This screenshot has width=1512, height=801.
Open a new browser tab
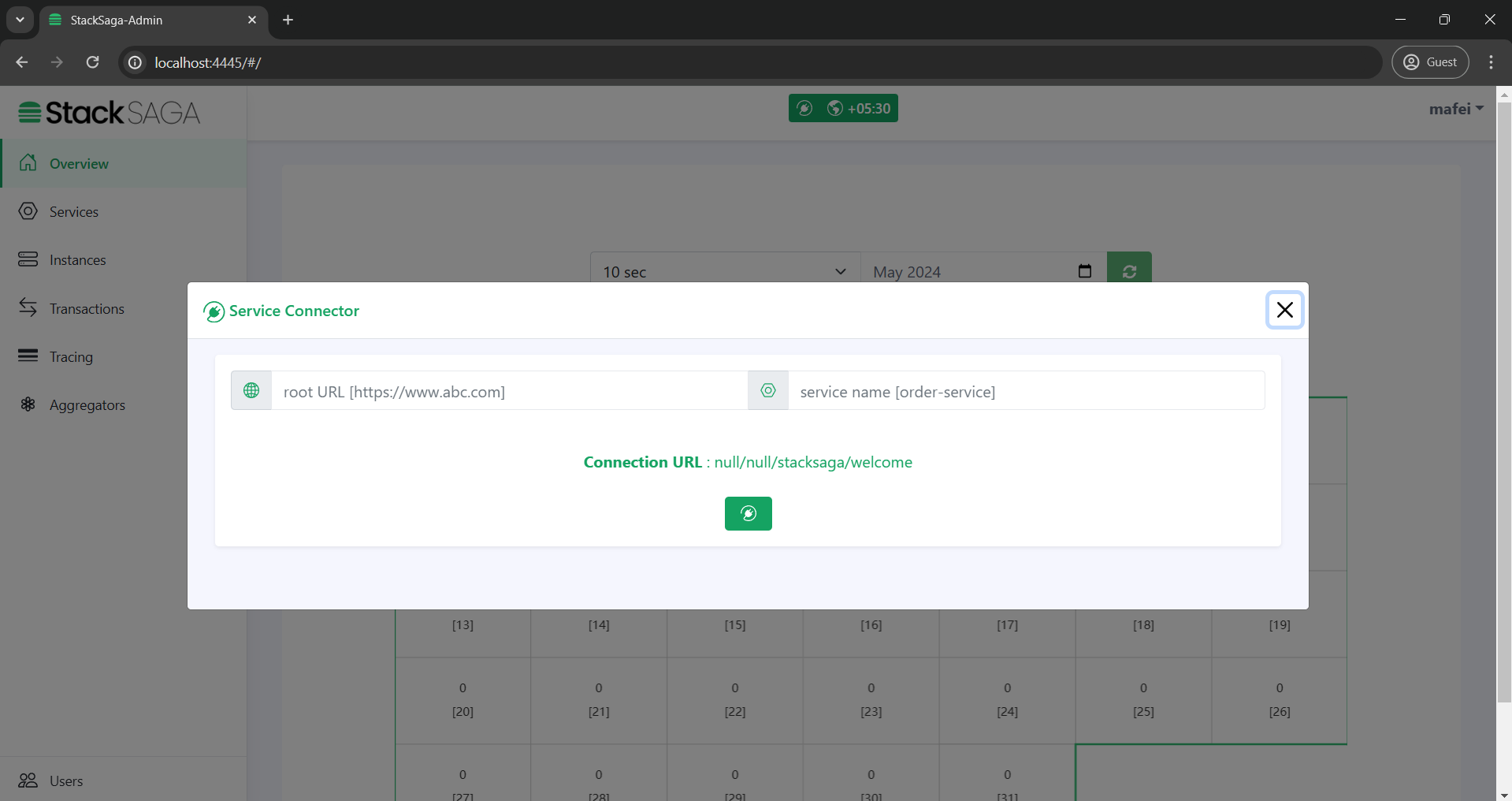(288, 20)
